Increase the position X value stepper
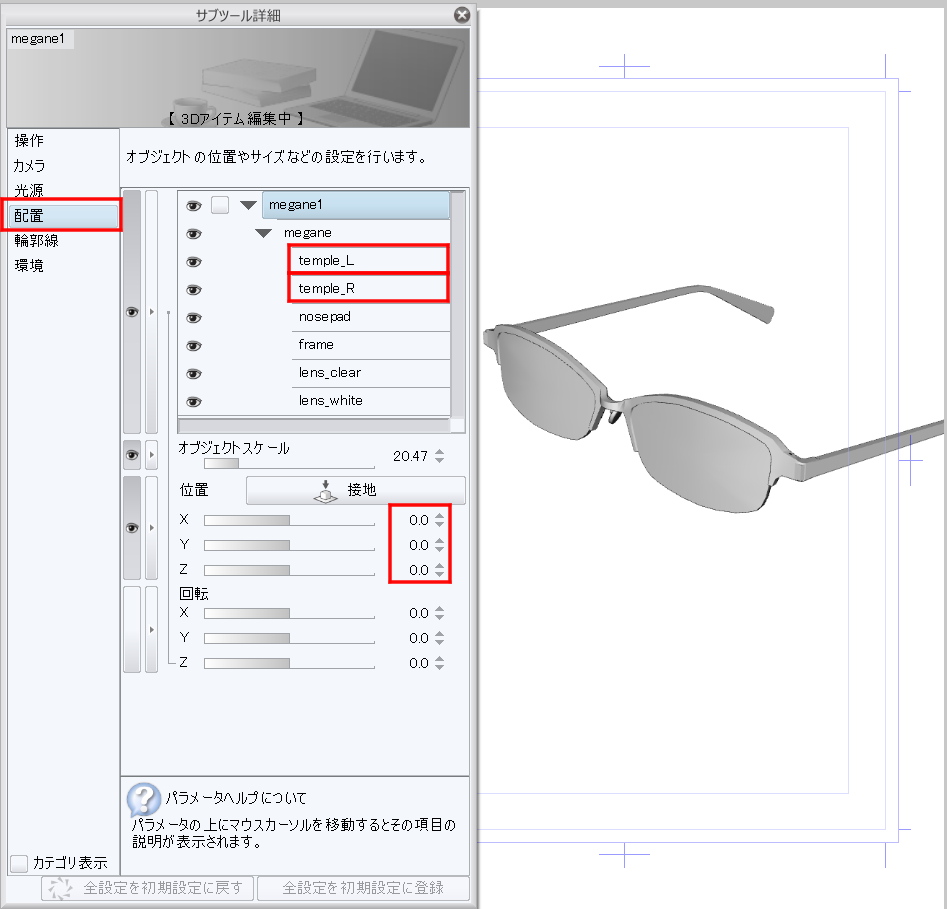 tap(440, 515)
